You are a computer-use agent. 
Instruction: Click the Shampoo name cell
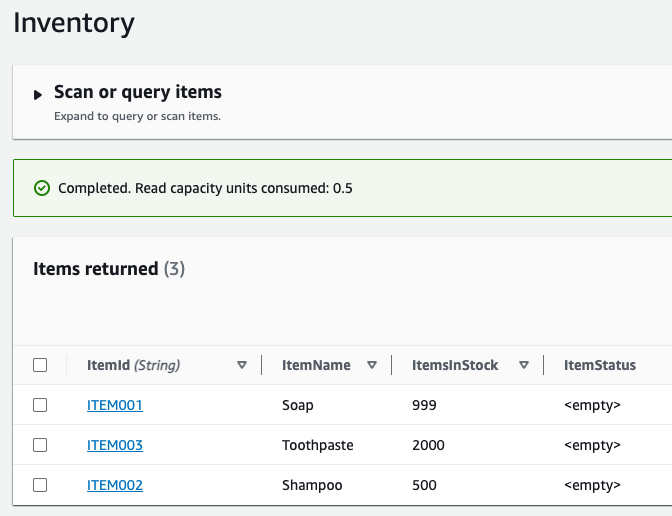coord(312,485)
